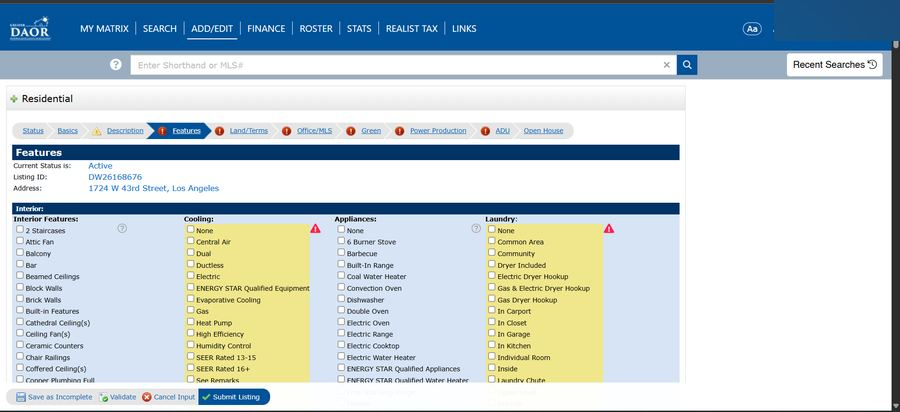
Task: Click the Active status link
Action: pos(100,166)
